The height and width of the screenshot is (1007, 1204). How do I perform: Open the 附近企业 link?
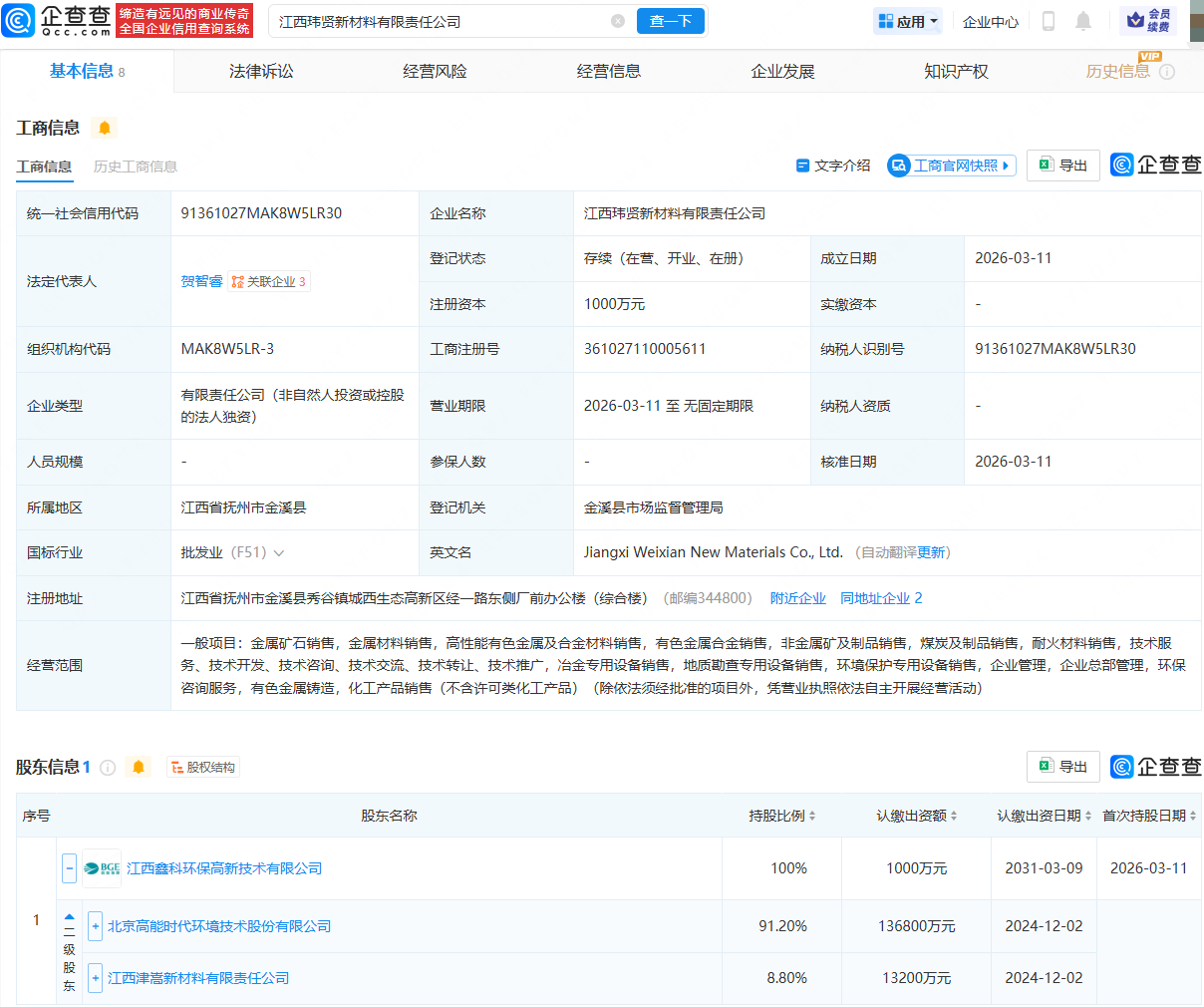click(797, 597)
